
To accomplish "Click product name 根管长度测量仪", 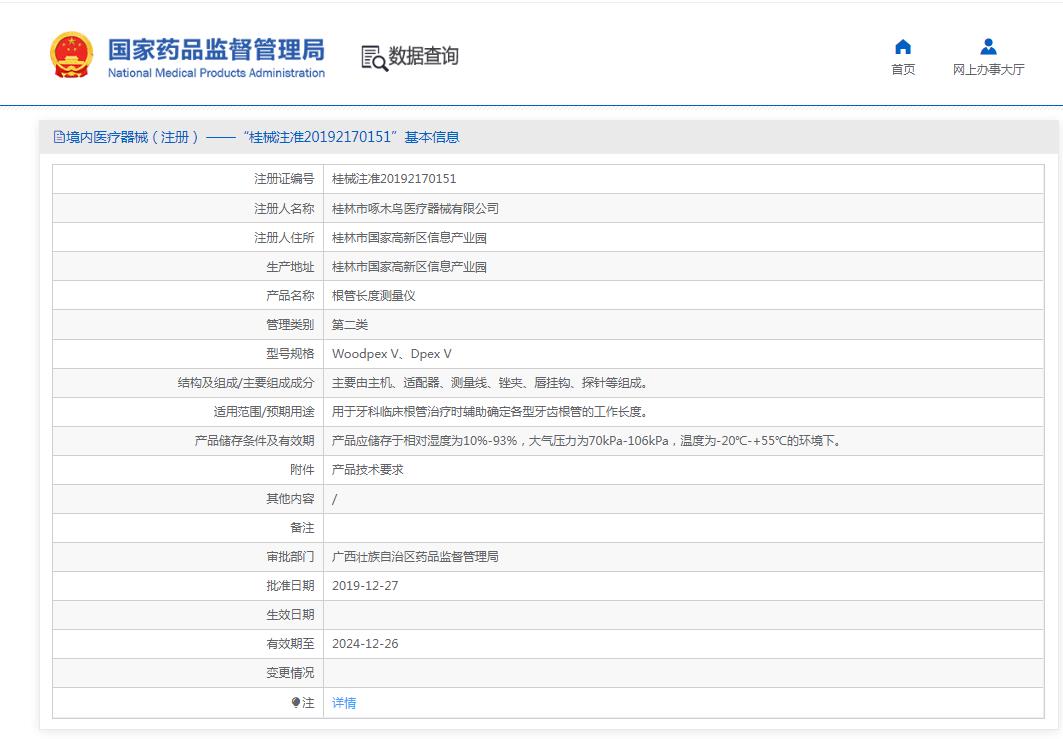I will pyautogui.click(x=374, y=296).
